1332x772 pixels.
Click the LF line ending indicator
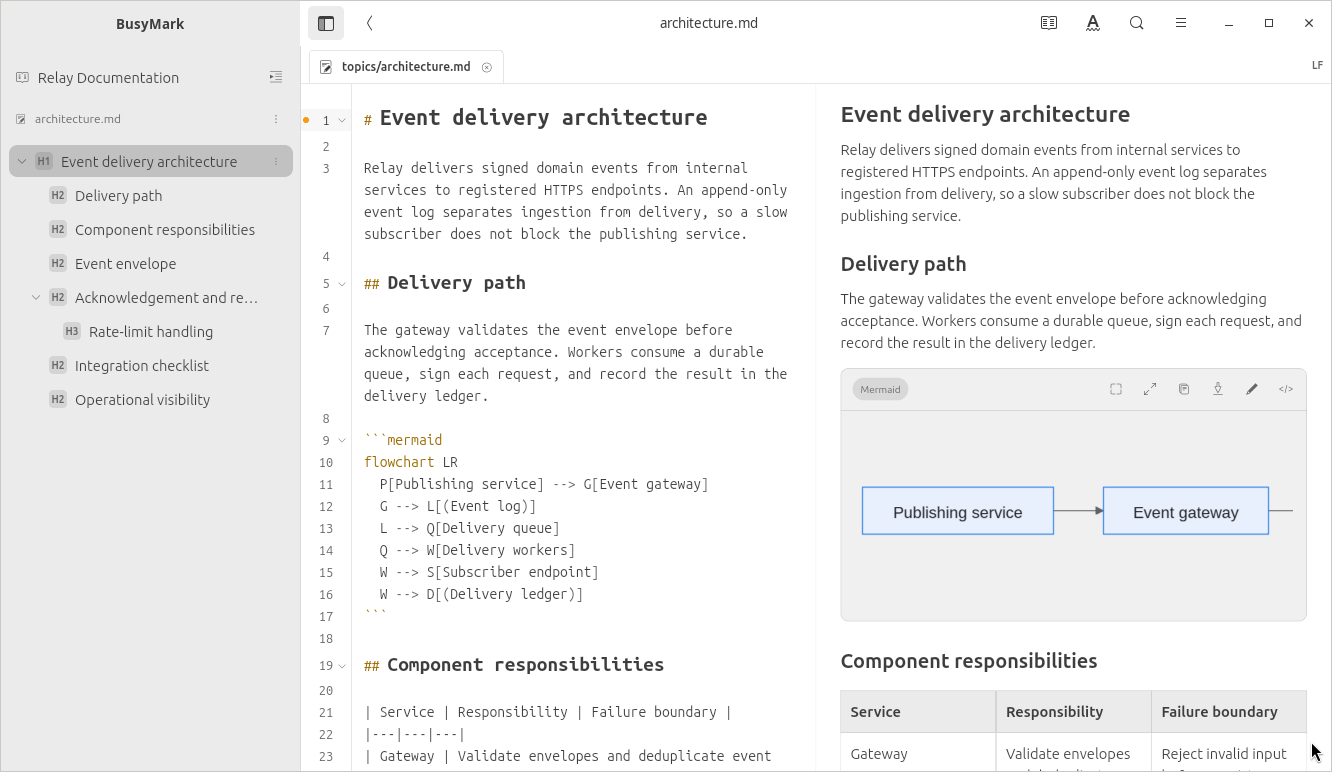click(x=1317, y=65)
